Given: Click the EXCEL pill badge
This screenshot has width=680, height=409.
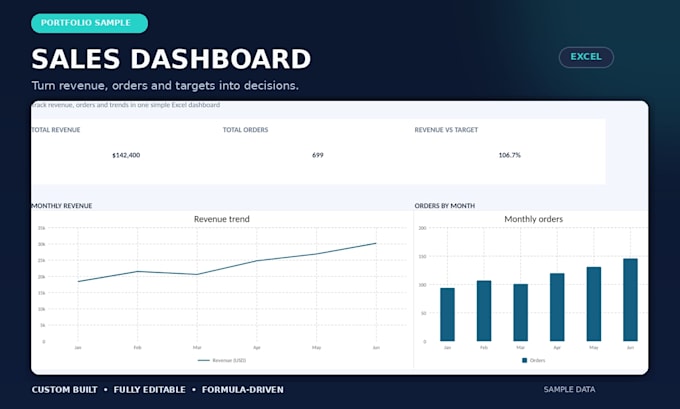Looking at the screenshot, I should 586,57.
